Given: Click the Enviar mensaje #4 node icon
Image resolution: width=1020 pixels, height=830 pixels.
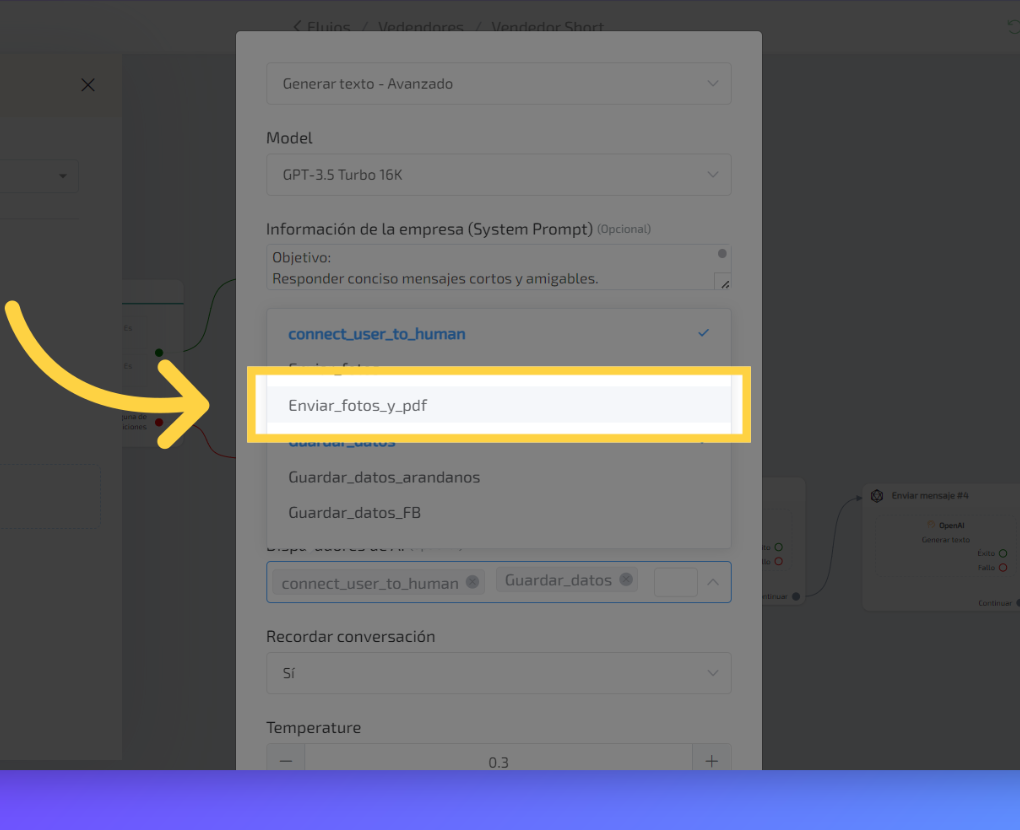Looking at the screenshot, I should tap(877, 496).
